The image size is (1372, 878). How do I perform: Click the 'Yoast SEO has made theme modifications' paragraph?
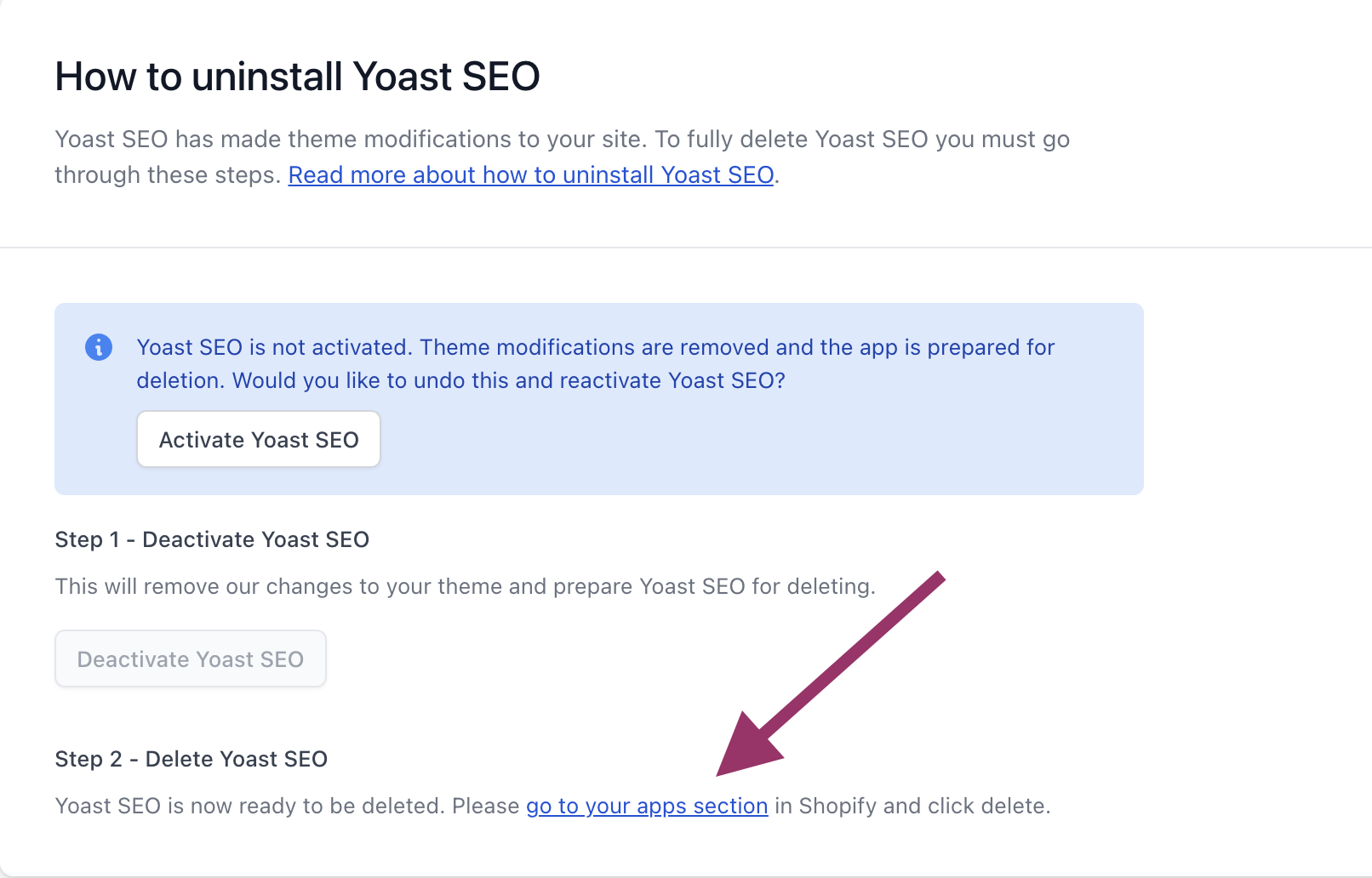point(562,140)
